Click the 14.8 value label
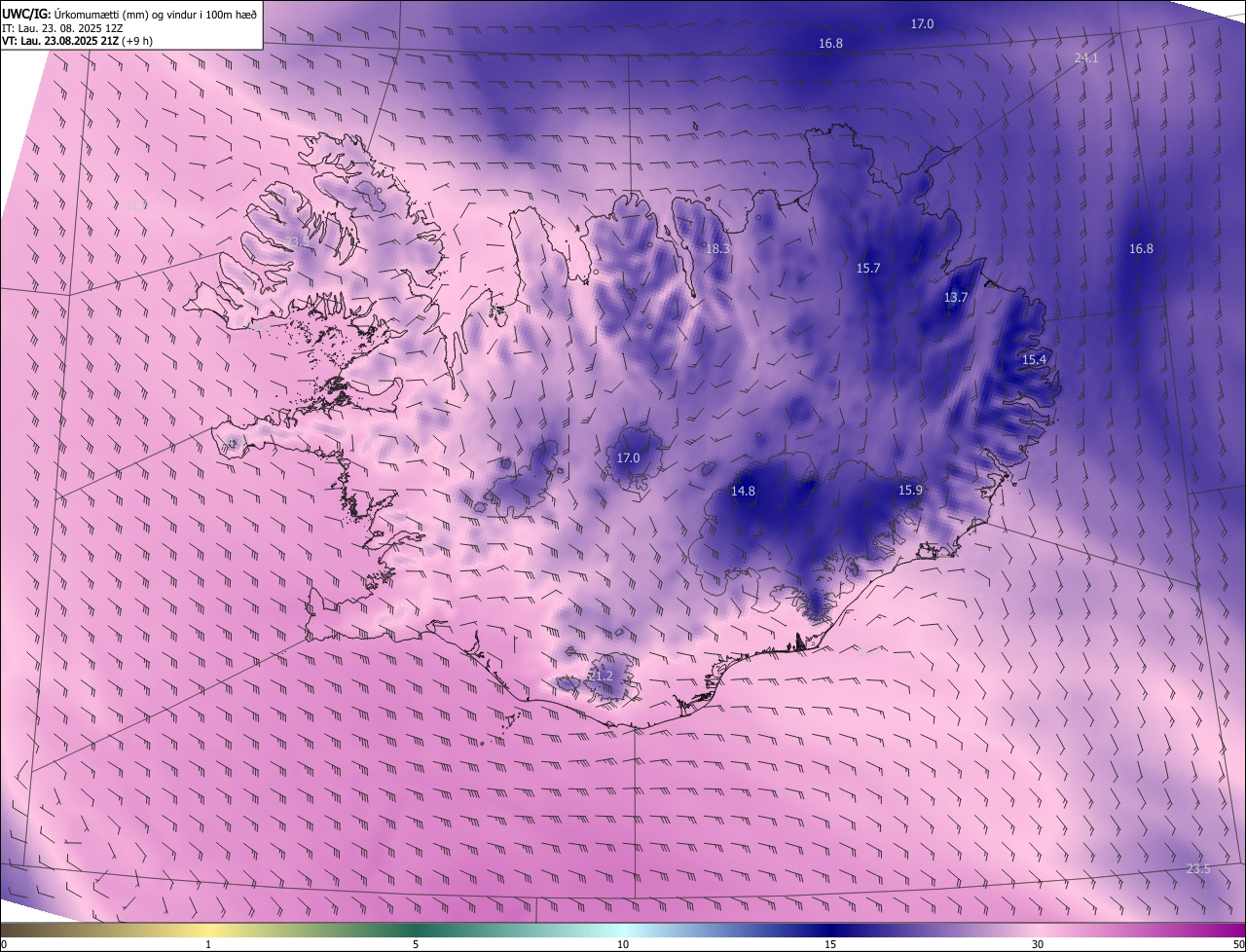The height and width of the screenshot is (952, 1246). click(743, 492)
